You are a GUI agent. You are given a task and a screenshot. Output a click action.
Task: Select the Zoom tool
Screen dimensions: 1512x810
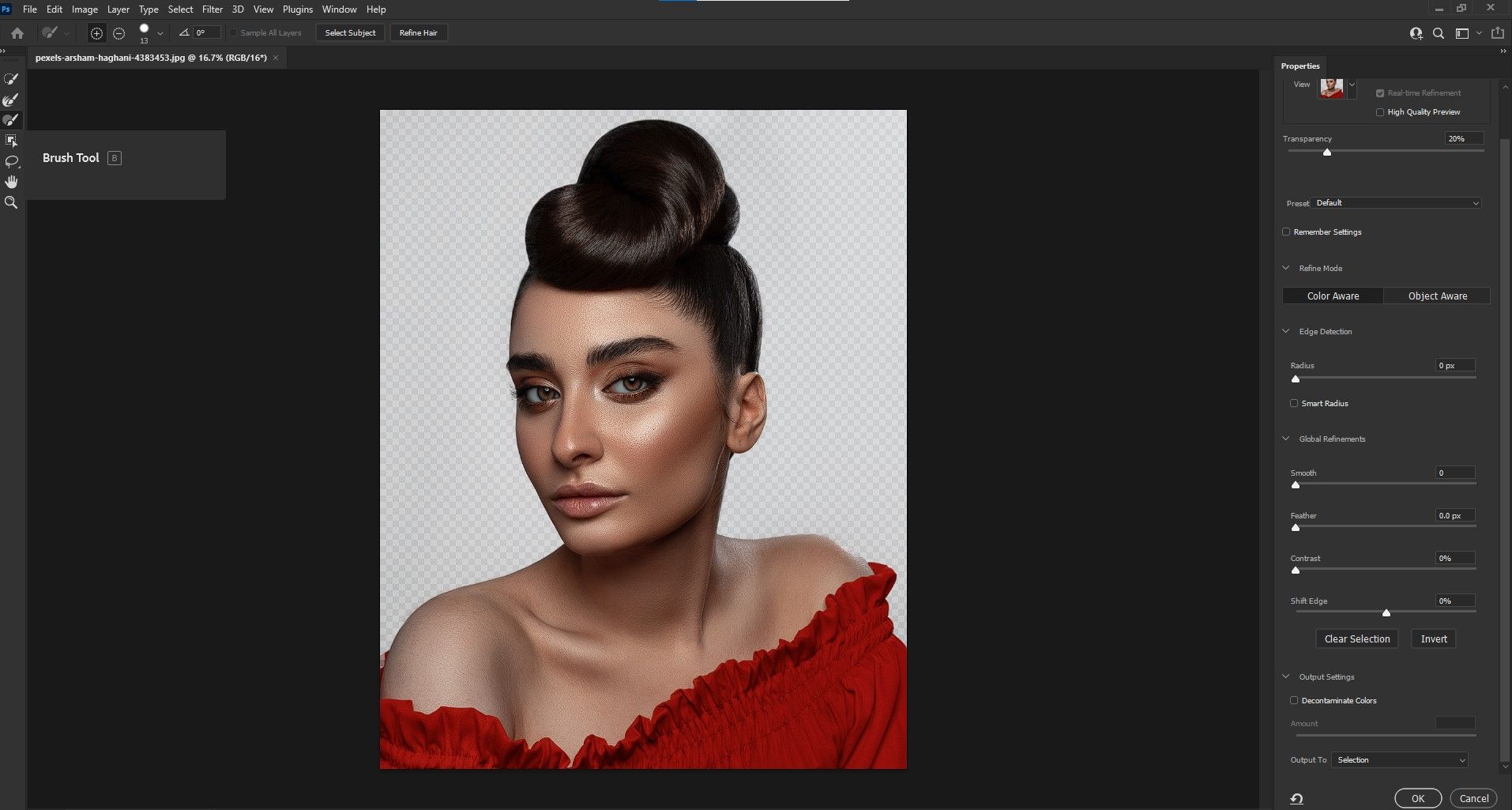pyautogui.click(x=11, y=202)
